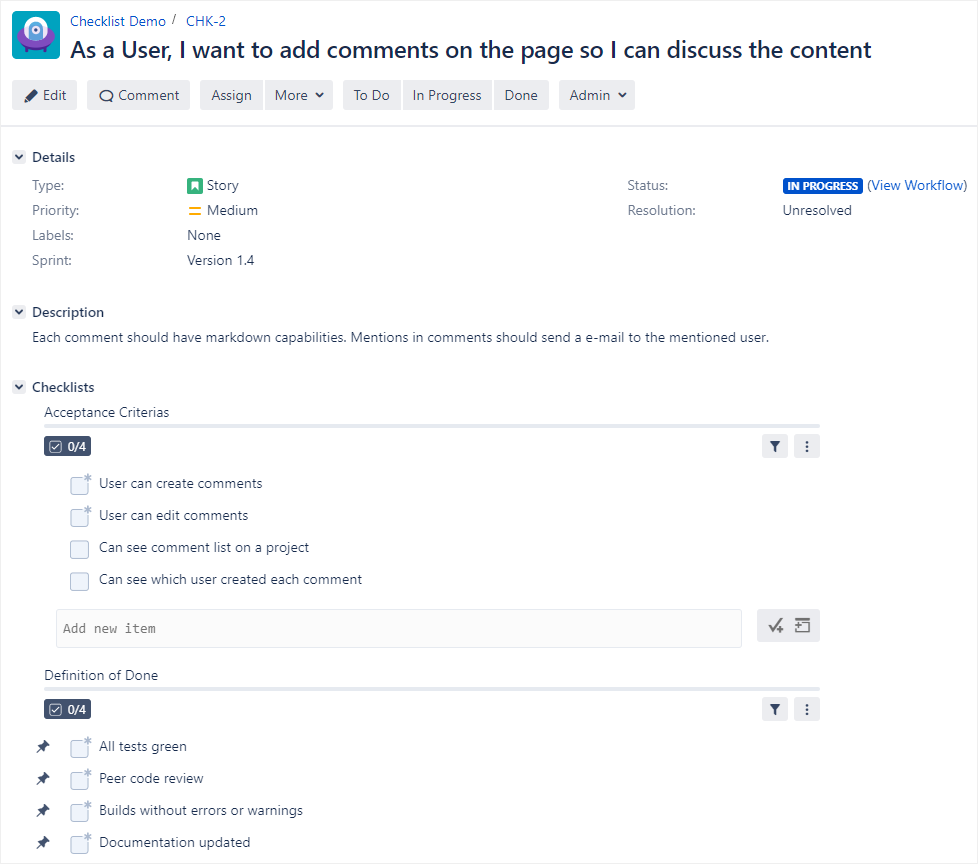Unpin the All tests green item

click(x=42, y=746)
